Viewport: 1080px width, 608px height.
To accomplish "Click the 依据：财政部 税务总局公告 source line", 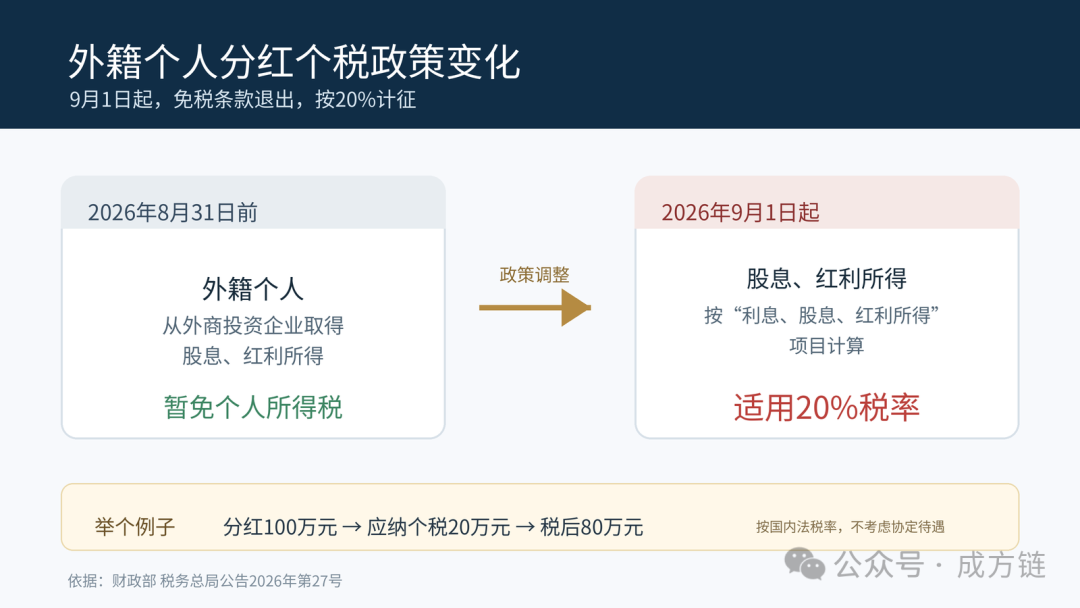I will tap(205, 580).
